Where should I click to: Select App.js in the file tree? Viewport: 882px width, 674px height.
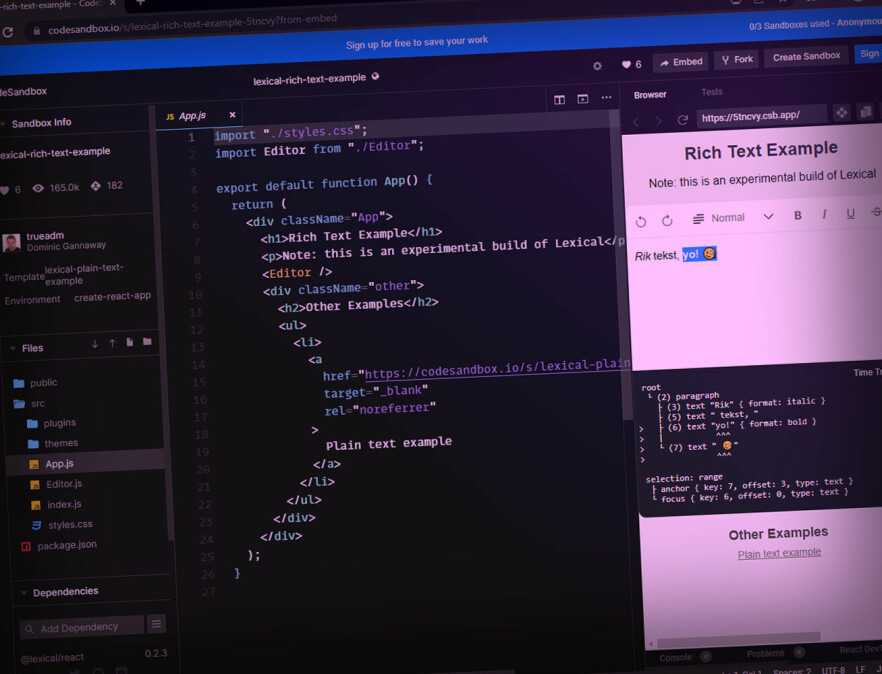86,464
